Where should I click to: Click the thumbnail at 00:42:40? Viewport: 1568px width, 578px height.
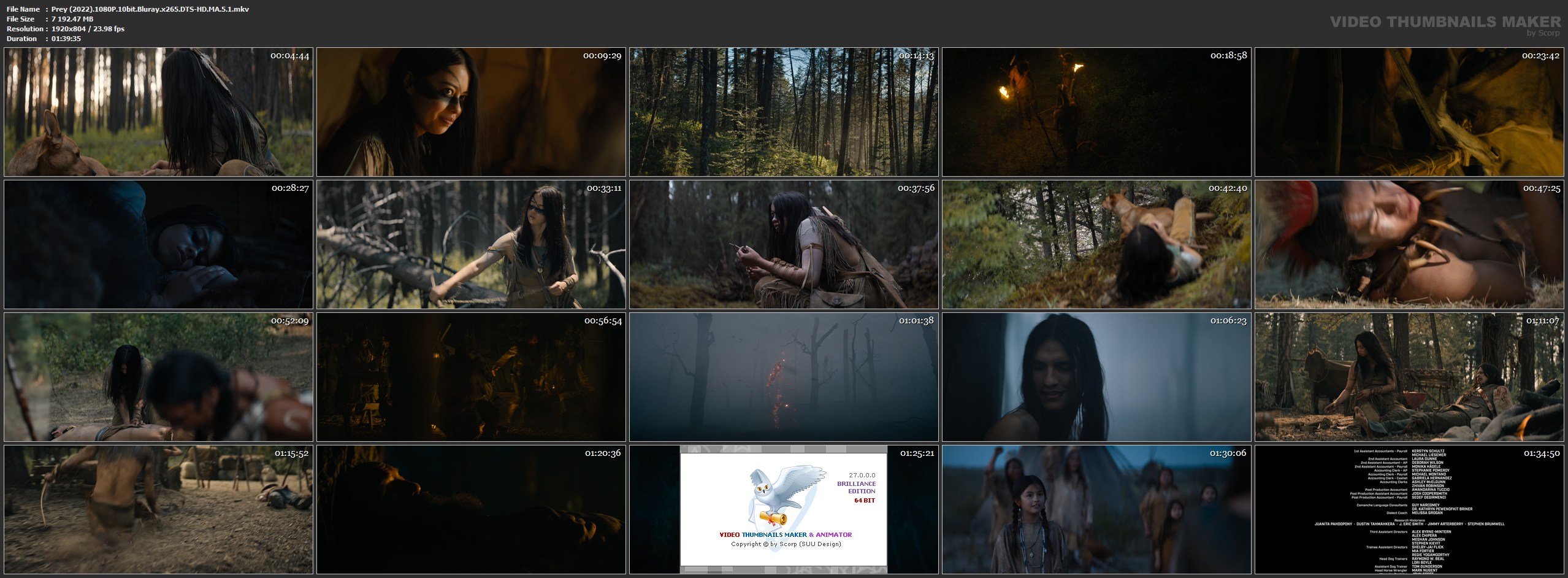pyautogui.click(x=1096, y=244)
